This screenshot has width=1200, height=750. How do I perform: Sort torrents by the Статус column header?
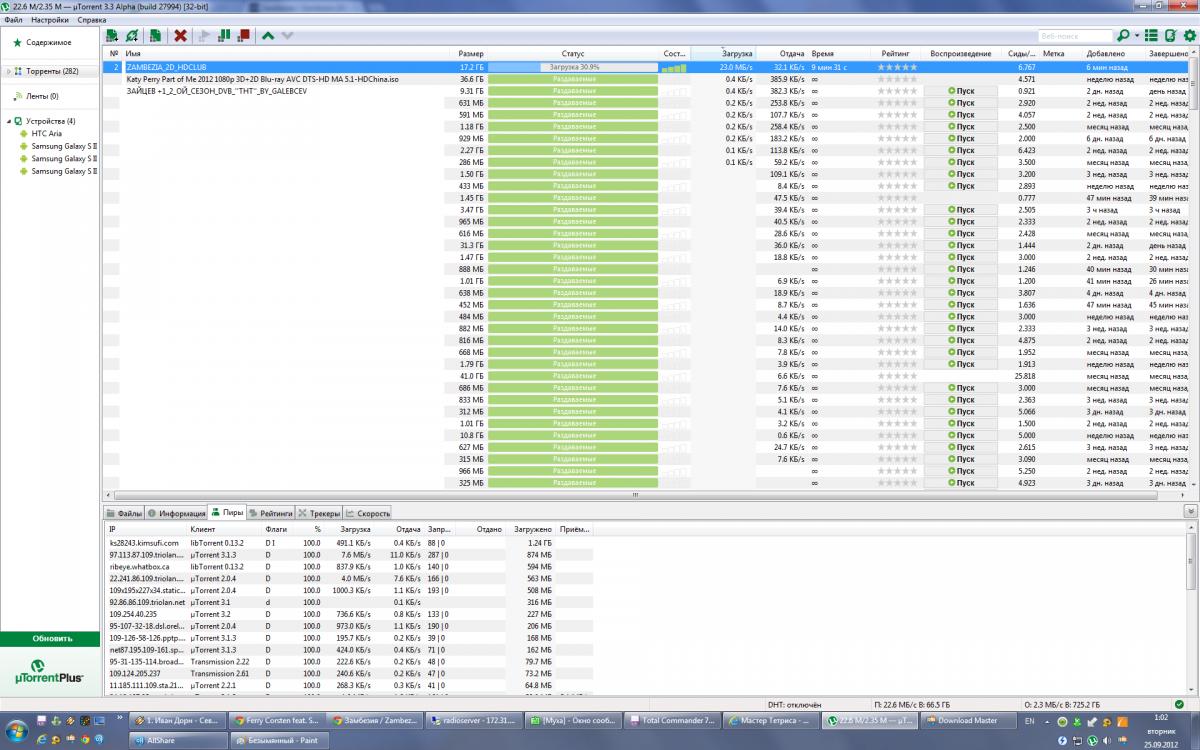pos(573,53)
